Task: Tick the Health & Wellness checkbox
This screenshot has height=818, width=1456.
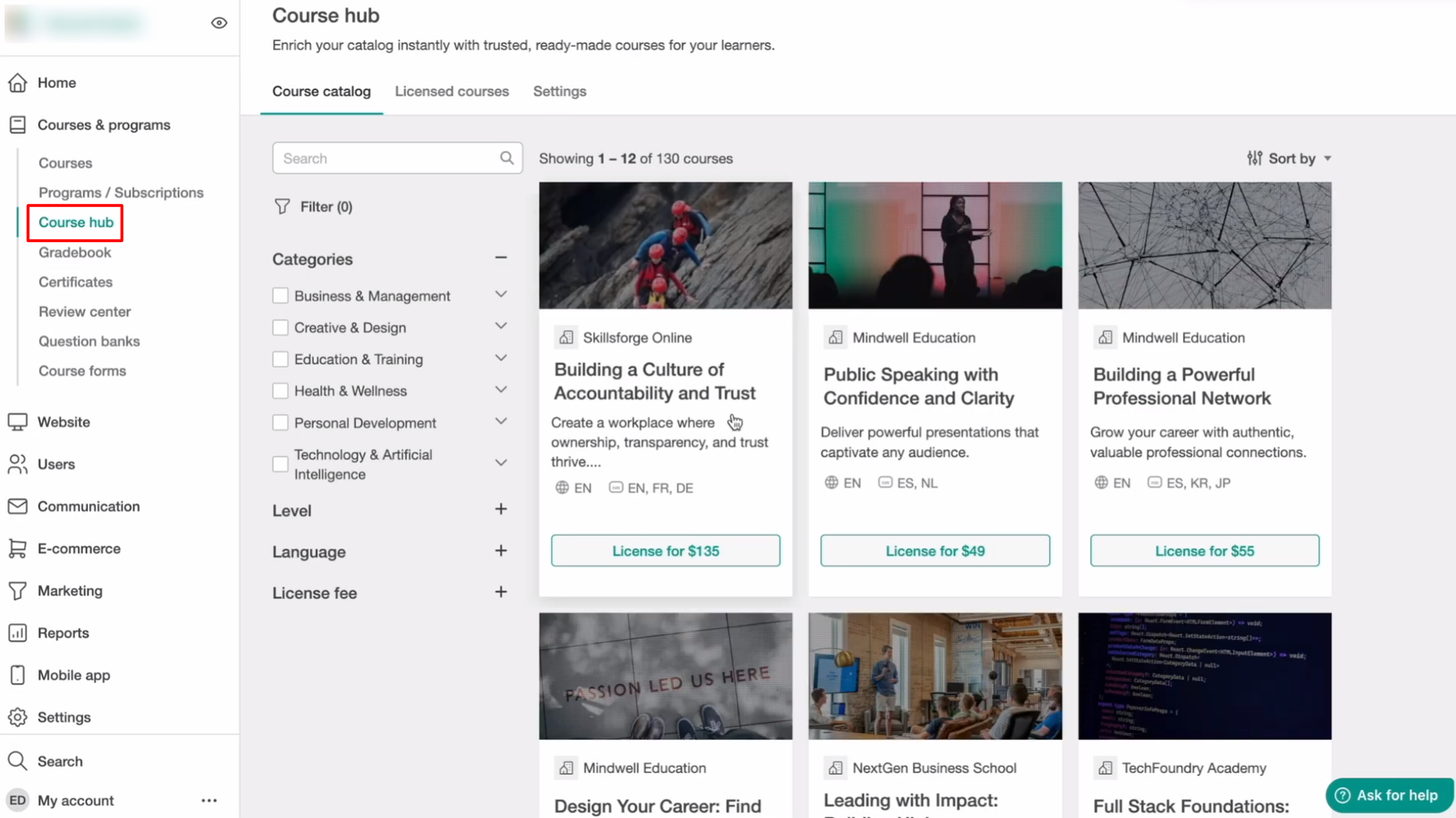Action: coord(280,391)
